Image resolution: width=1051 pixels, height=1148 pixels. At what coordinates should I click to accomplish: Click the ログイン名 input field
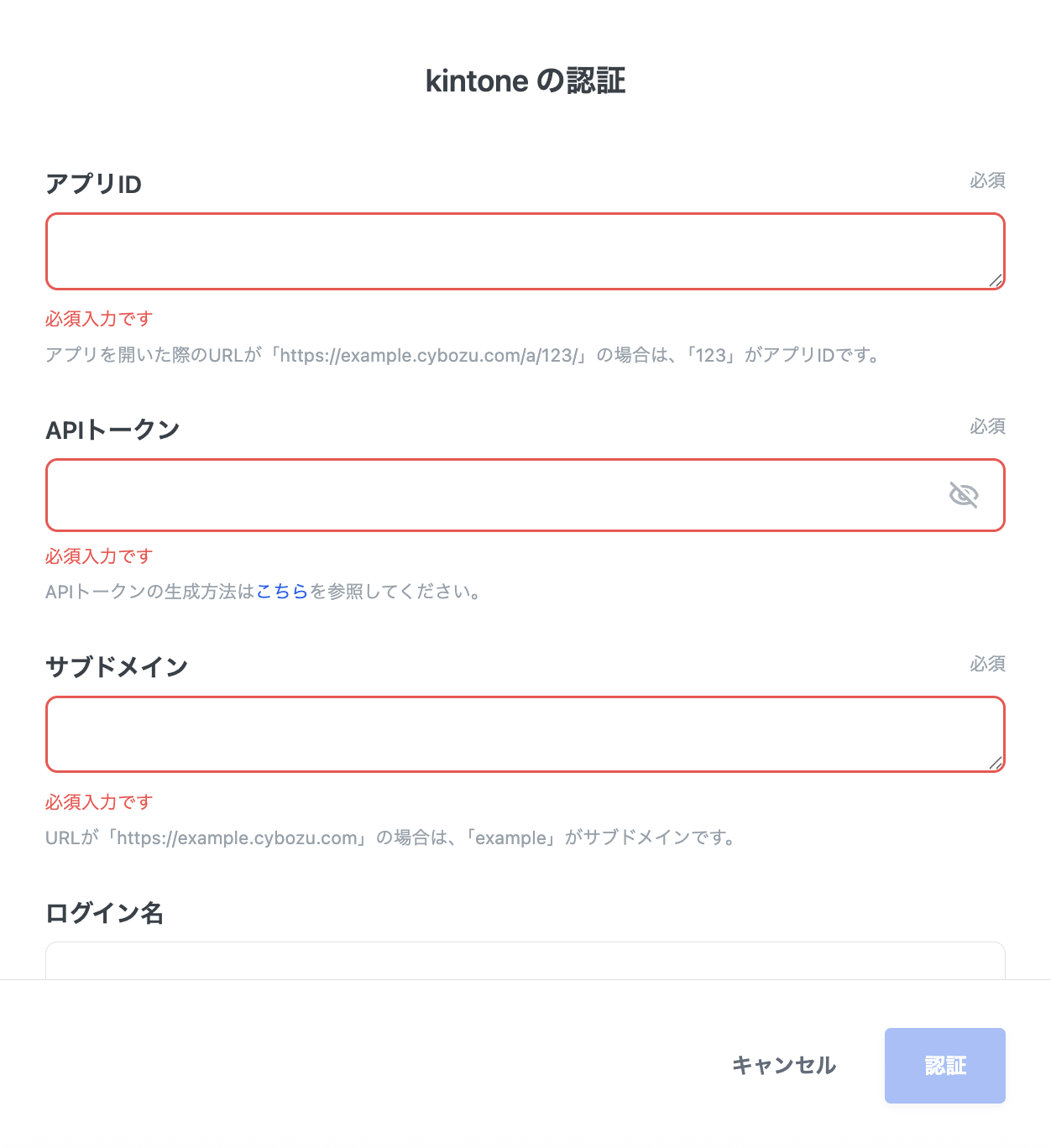click(525, 962)
